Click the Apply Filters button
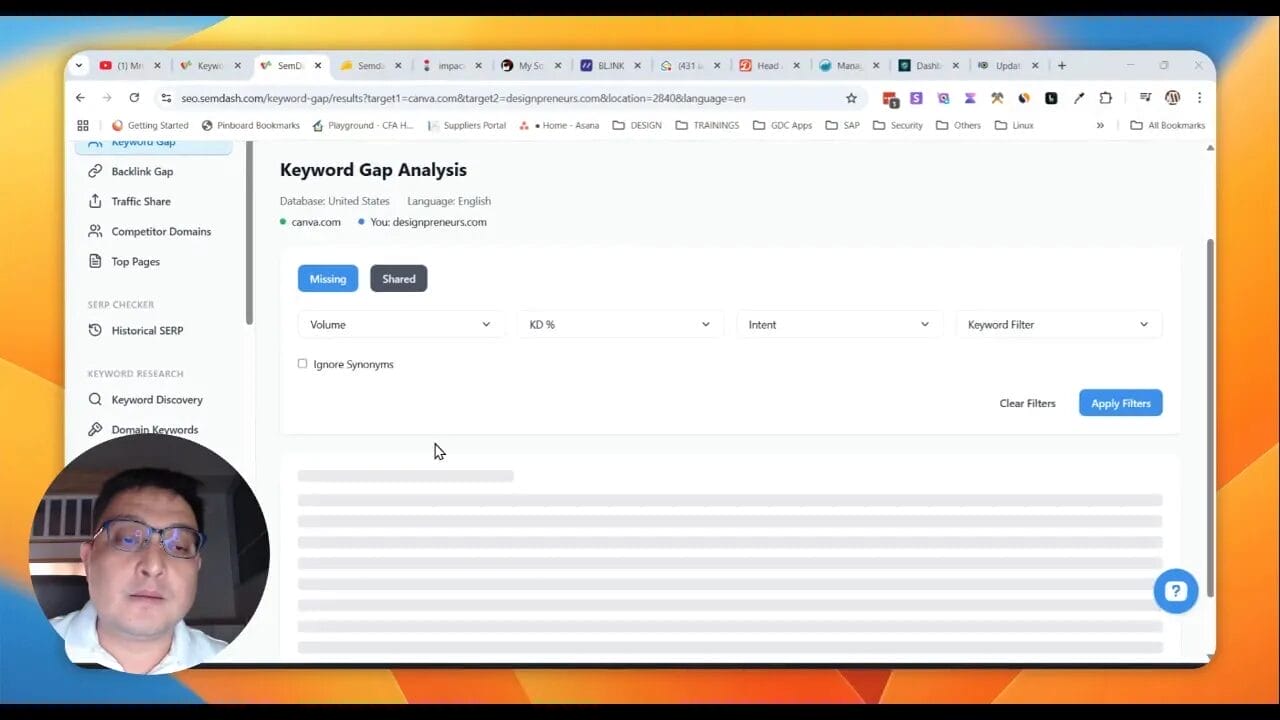 click(1120, 402)
